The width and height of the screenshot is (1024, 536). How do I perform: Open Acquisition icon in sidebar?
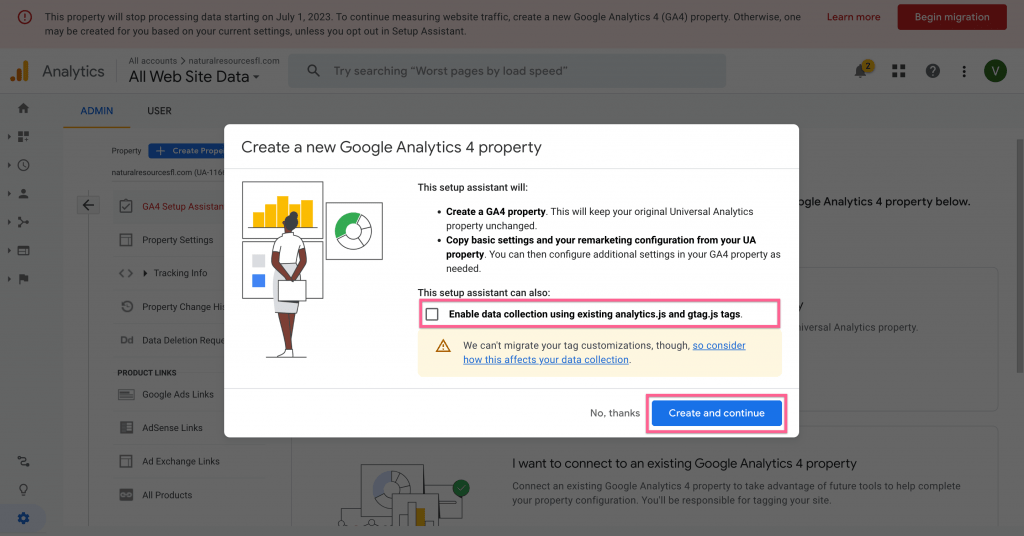(24, 222)
